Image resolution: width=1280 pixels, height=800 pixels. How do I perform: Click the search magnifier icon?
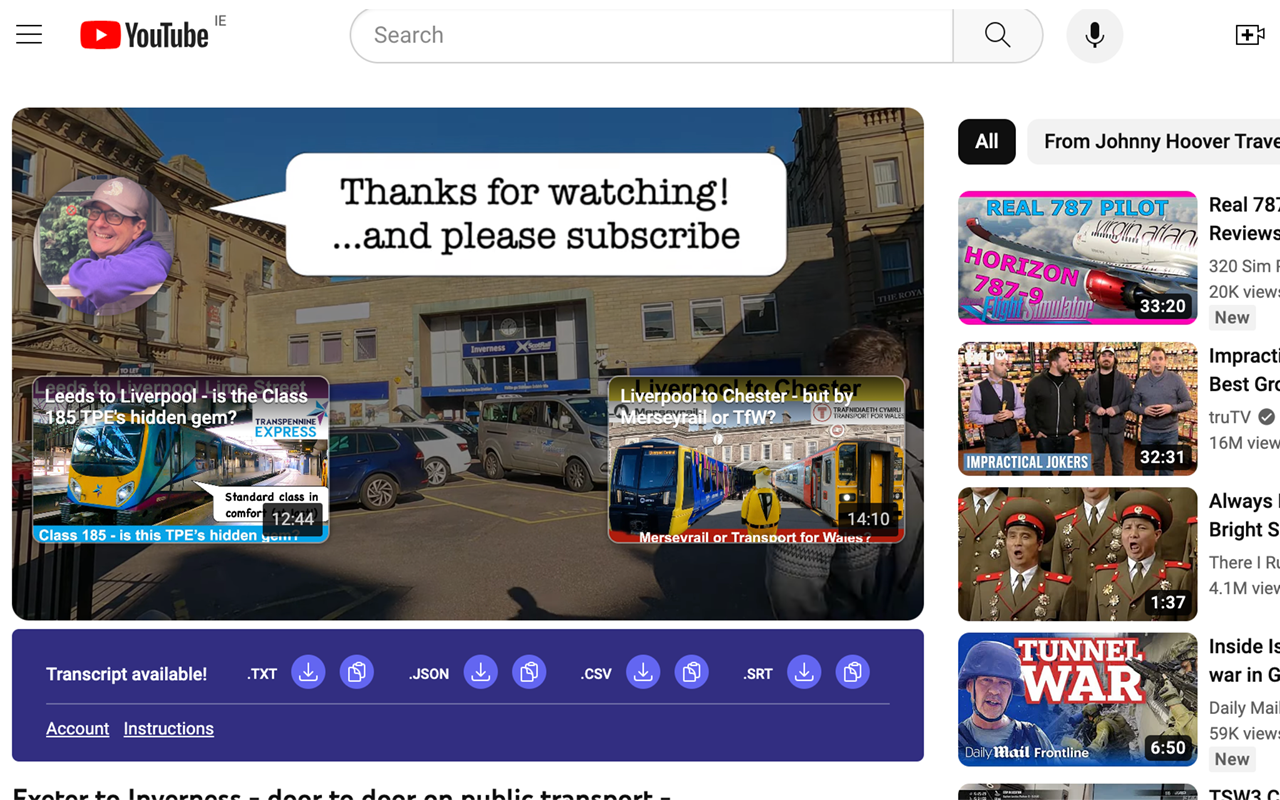(997, 34)
